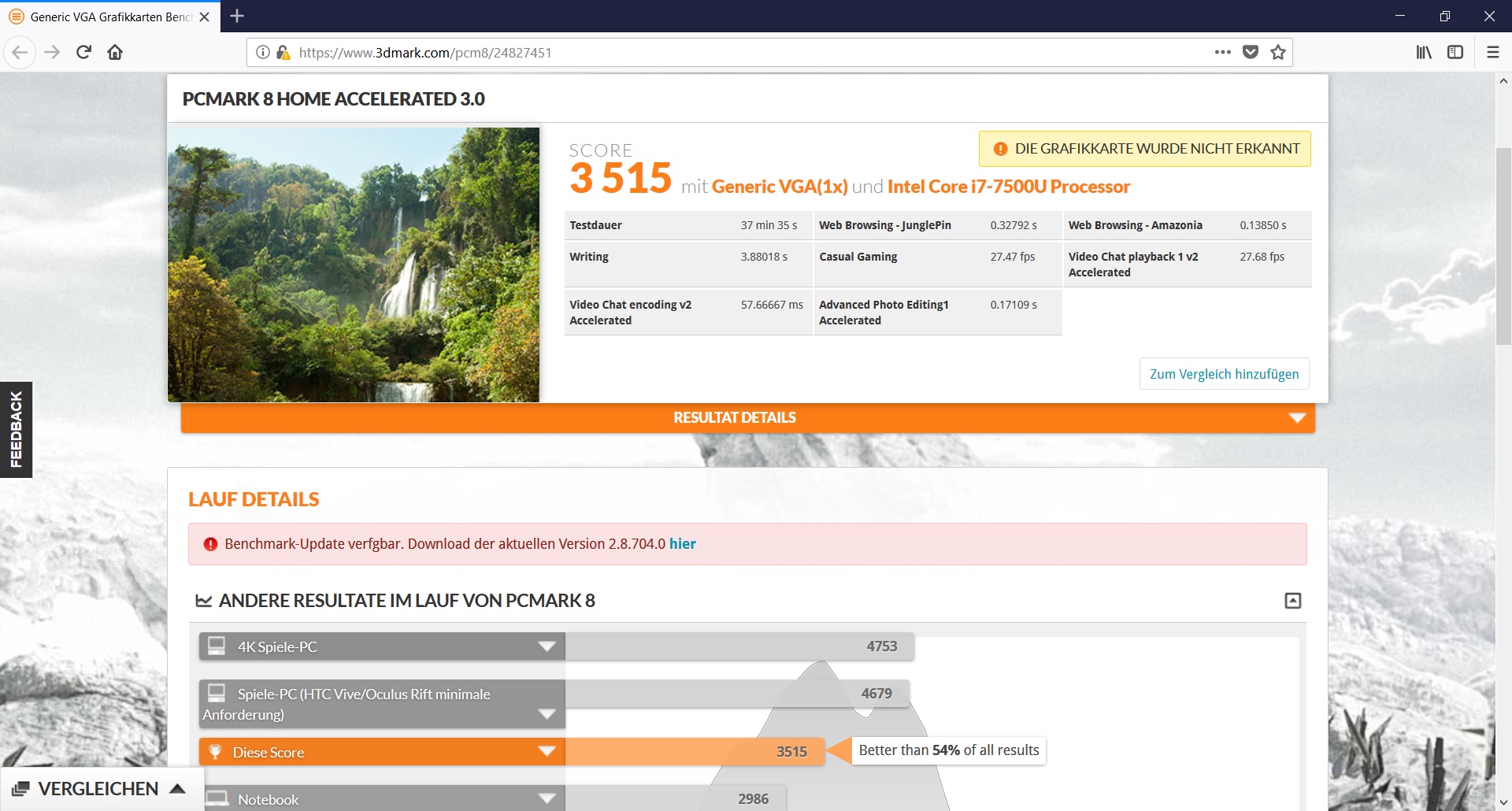Click the '0.13850 s' Amazonia value
The width and height of the screenshot is (1512, 811).
coord(1263,225)
